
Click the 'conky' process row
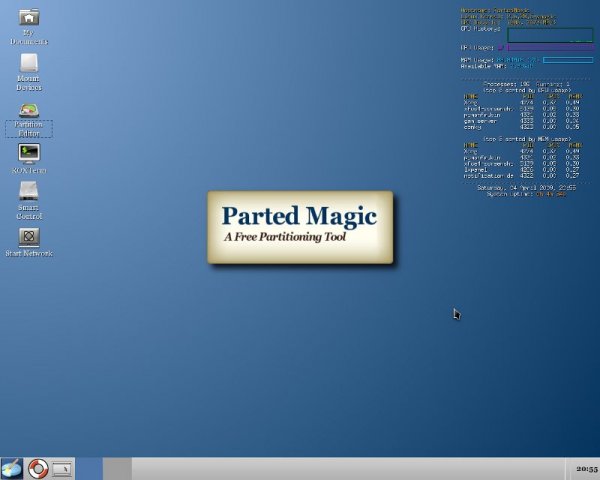522,127
